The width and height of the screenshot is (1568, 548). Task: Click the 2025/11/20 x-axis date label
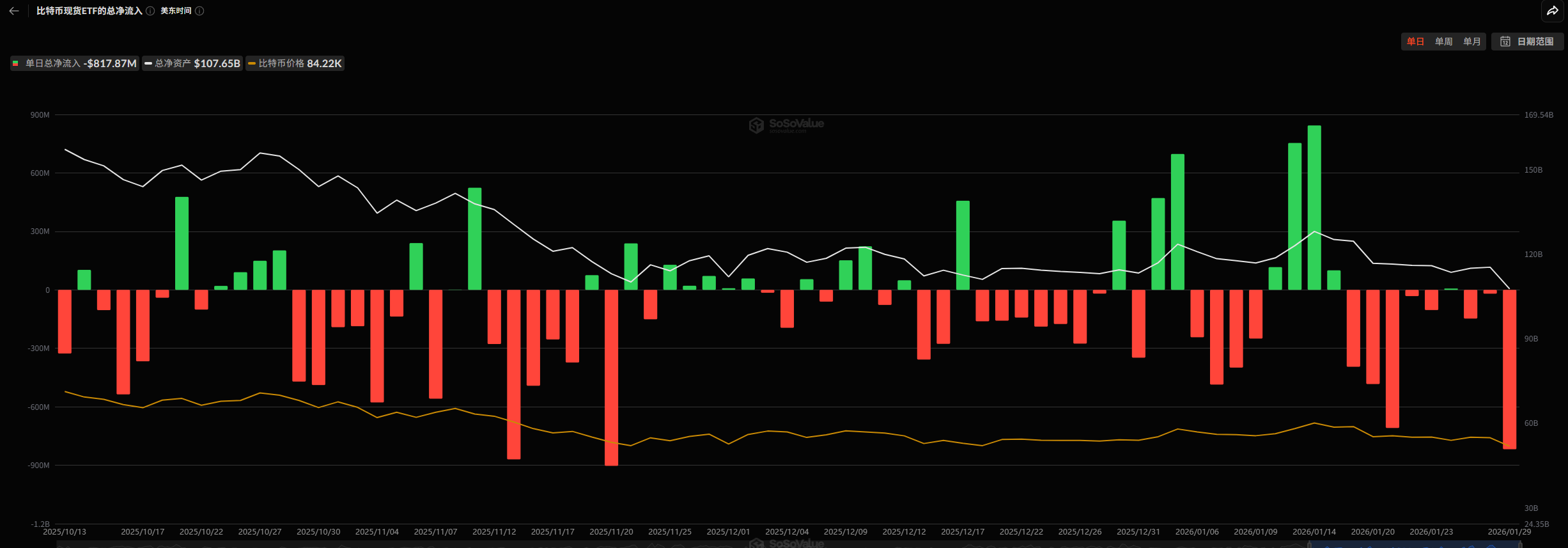point(611,532)
